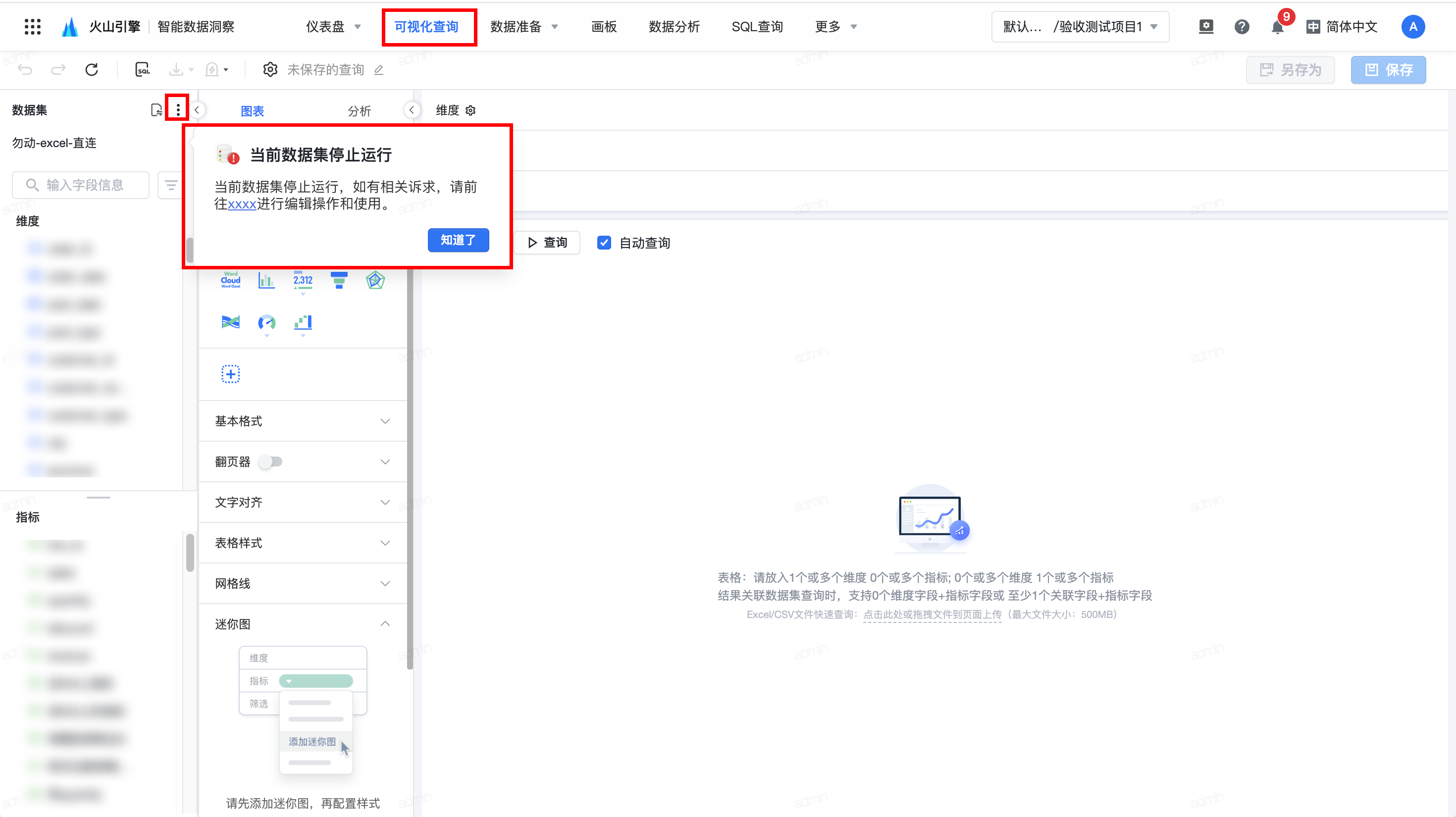Open the SQL view icon
1456x817 pixels.
143,69
